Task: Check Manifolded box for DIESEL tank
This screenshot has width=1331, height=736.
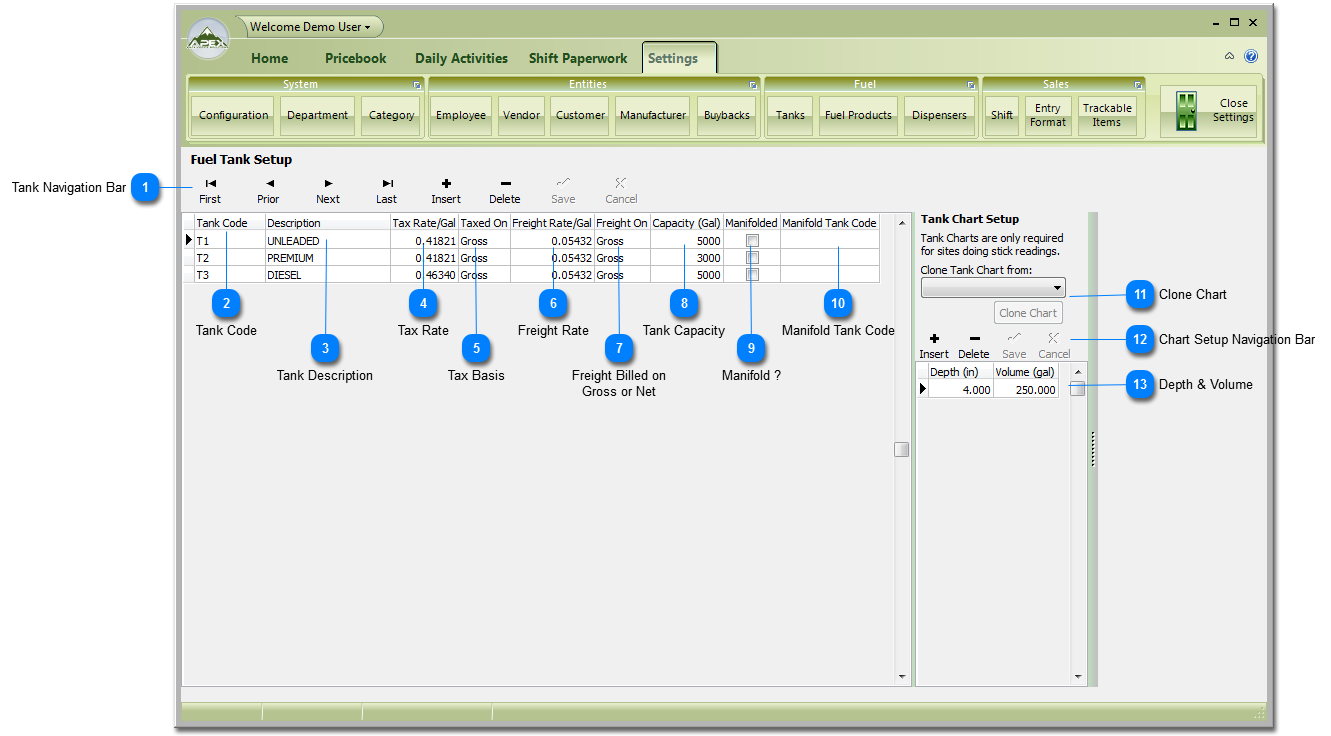Action: pos(752,275)
